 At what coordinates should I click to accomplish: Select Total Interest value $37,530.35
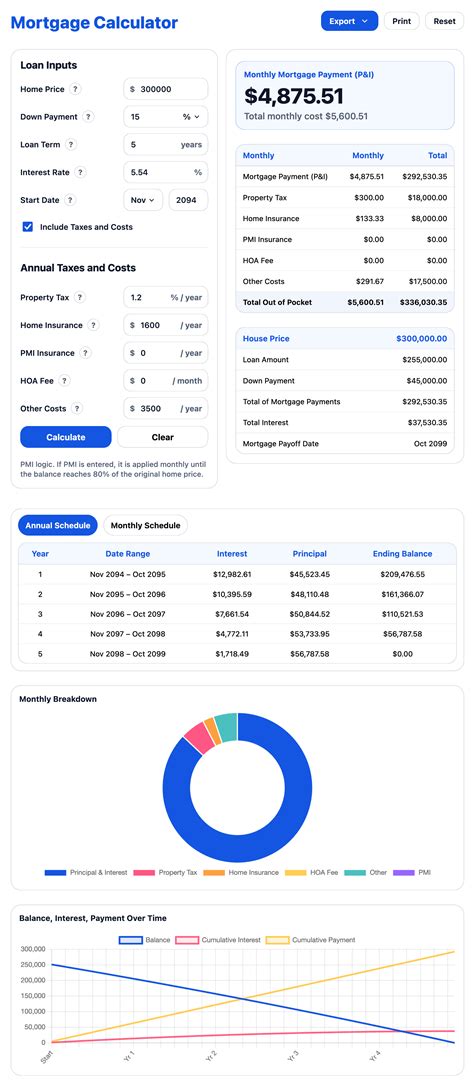pos(427,422)
